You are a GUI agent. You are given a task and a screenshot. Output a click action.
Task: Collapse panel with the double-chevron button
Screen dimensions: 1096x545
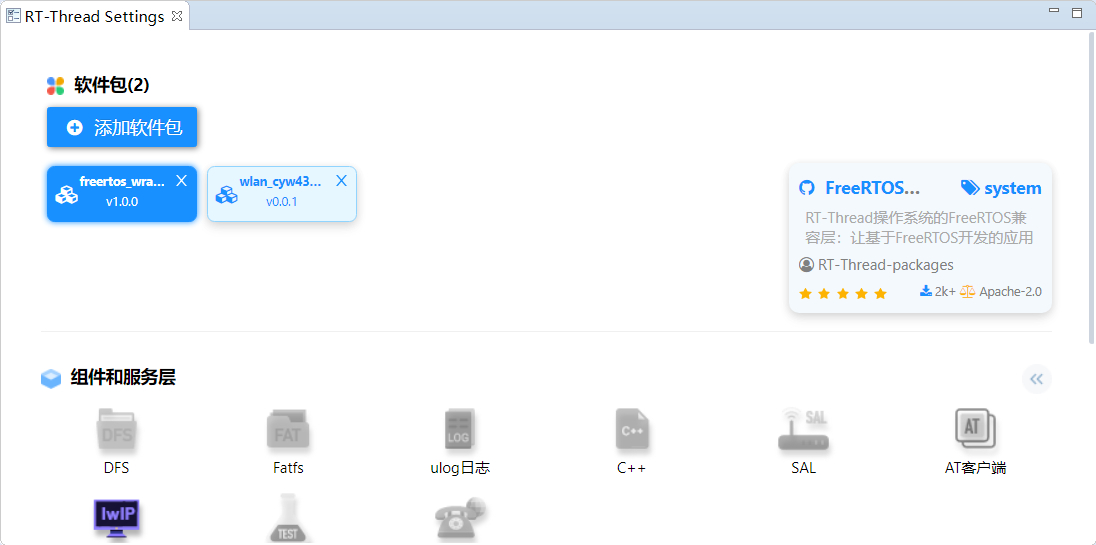pyautogui.click(x=1037, y=379)
